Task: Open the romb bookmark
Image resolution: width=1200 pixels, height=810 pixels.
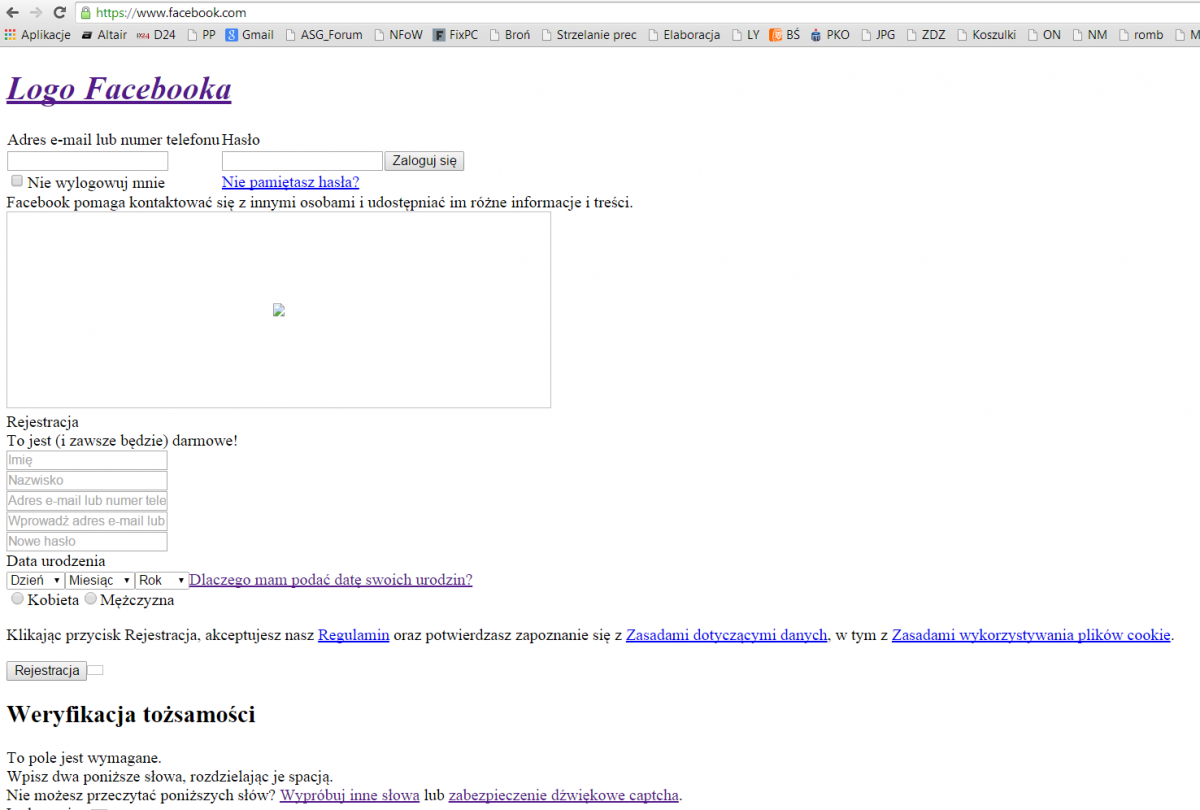Action: tap(1141, 35)
